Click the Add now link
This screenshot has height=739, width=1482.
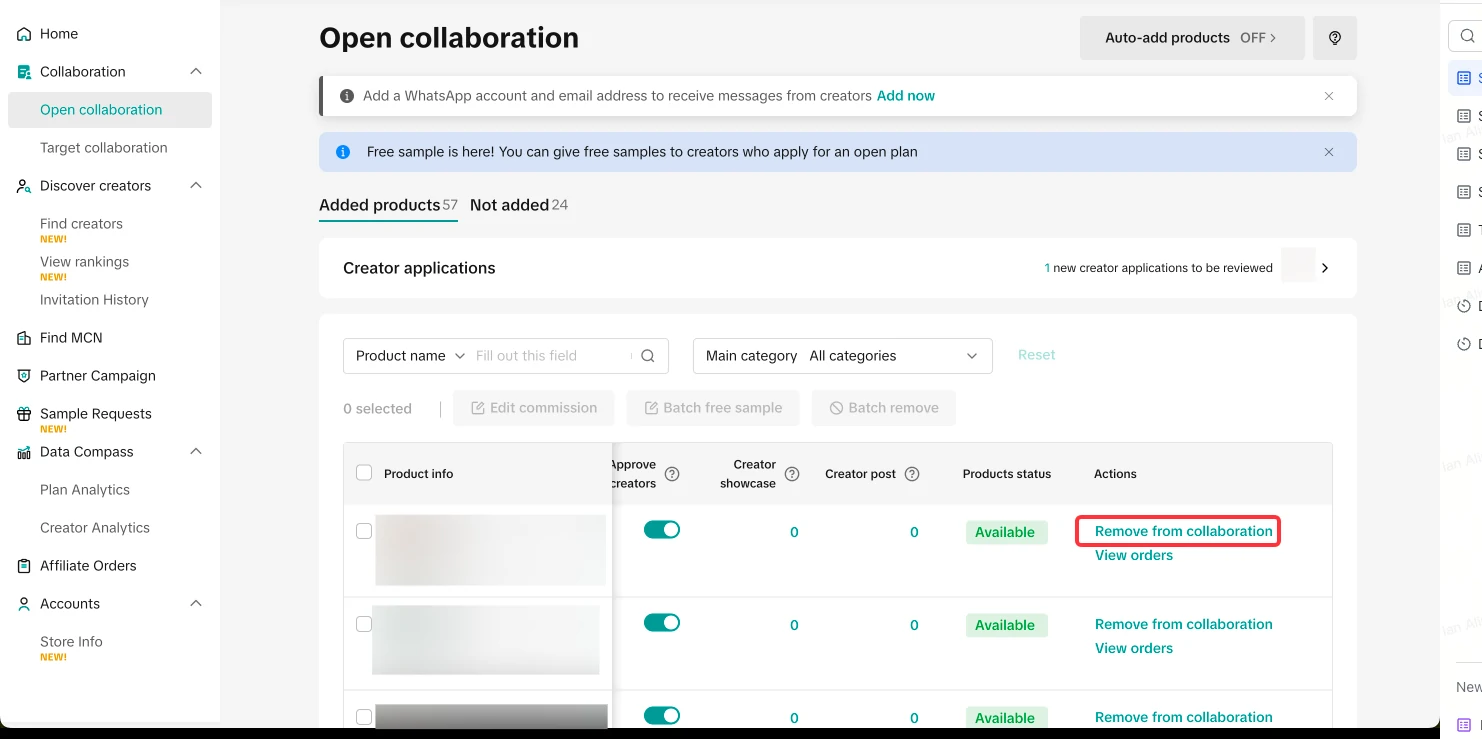(905, 96)
